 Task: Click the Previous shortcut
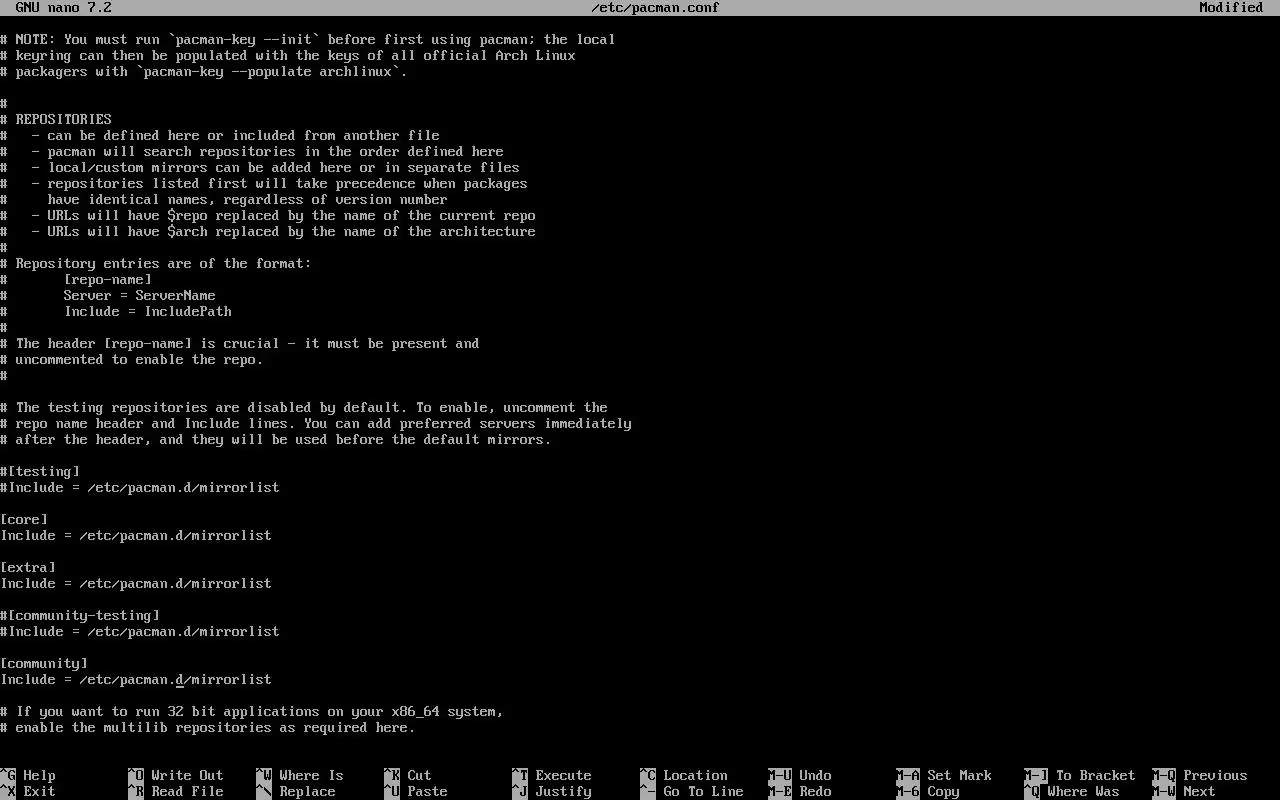click(1199, 775)
